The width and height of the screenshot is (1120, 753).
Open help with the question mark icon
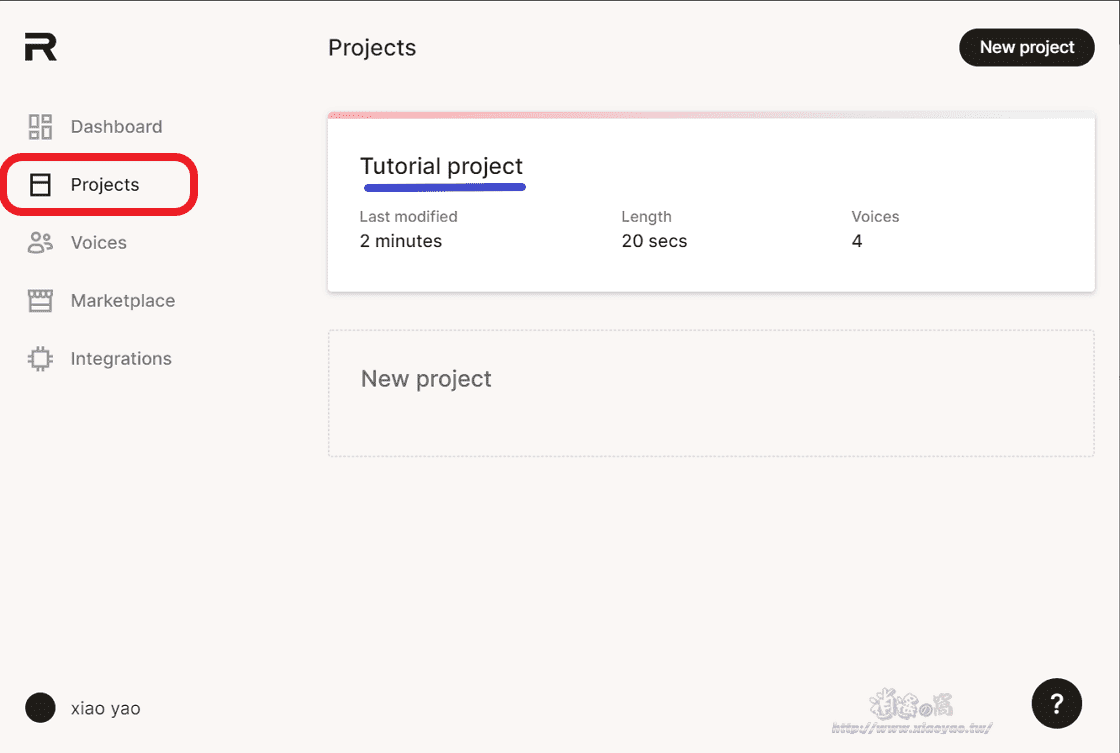click(x=1056, y=704)
